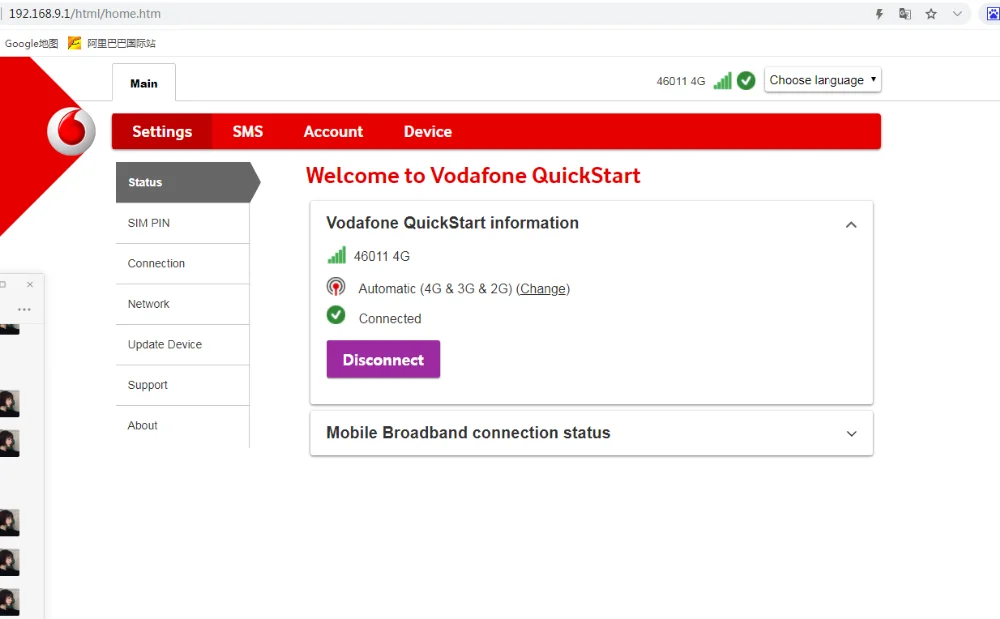The image size is (1000, 619).
Task: Open the side panel three-dots menu
Action: (24, 309)
